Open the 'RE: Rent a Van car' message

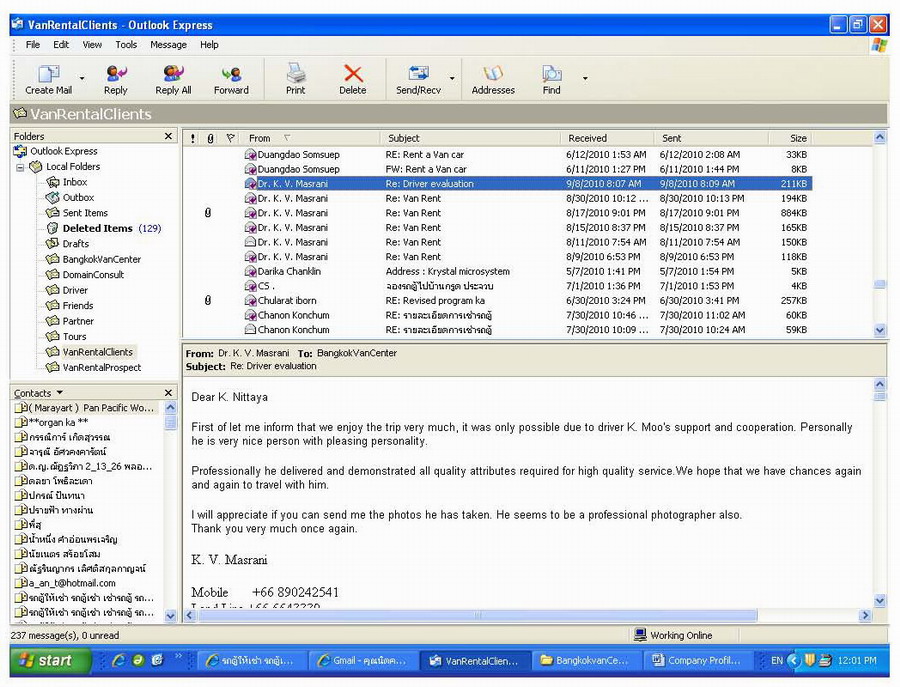tap(497, 155)
